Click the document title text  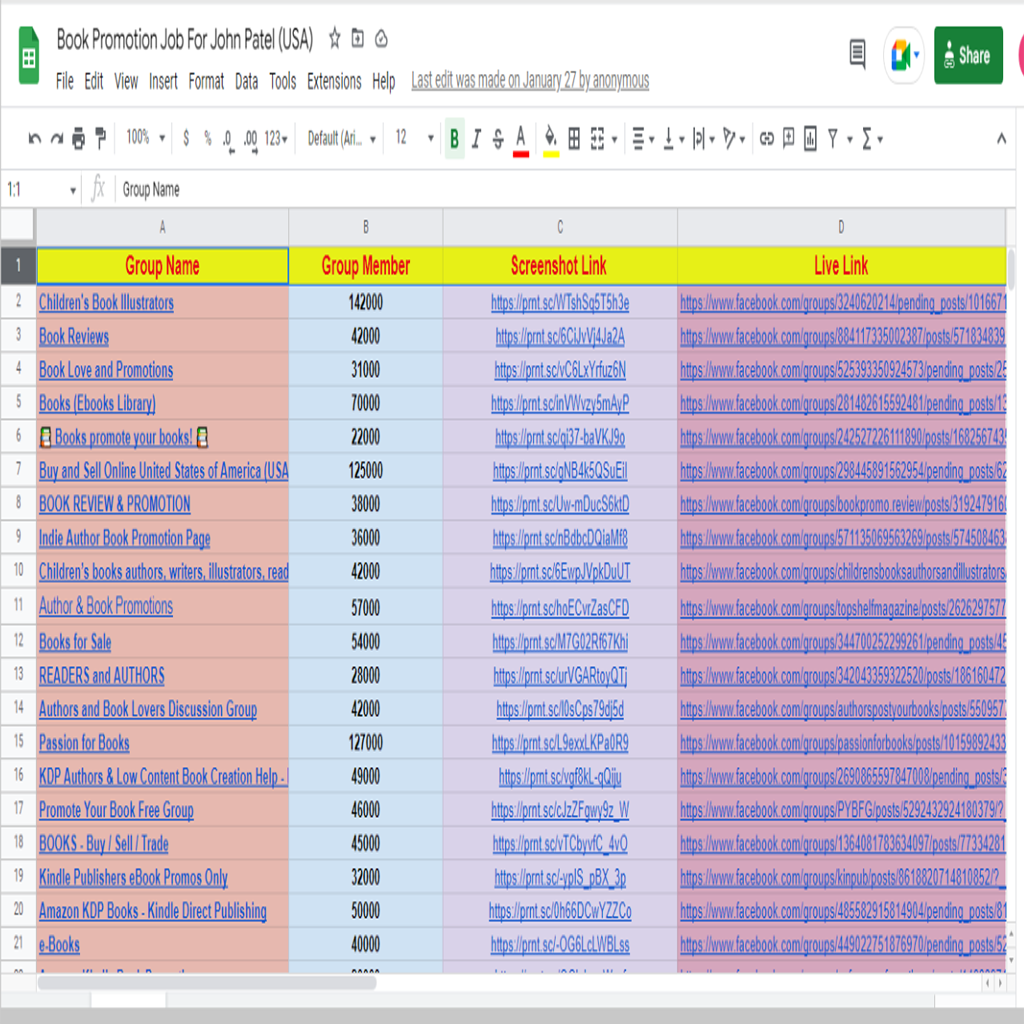pos(185,39)
